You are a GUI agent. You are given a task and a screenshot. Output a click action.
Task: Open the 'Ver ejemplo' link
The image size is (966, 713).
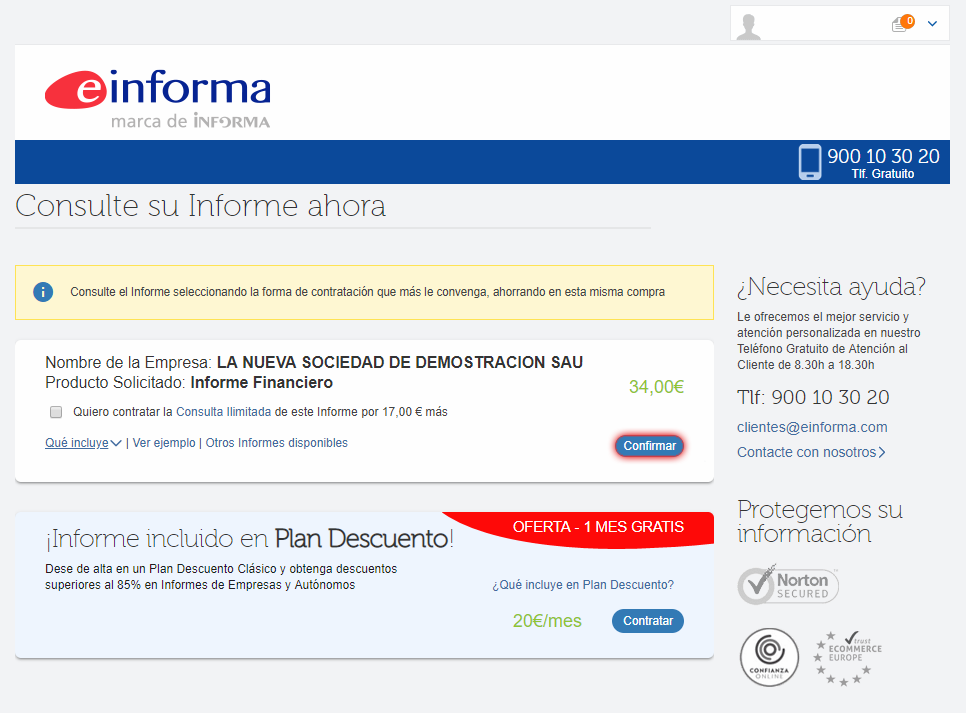click(x=164, y=442)
